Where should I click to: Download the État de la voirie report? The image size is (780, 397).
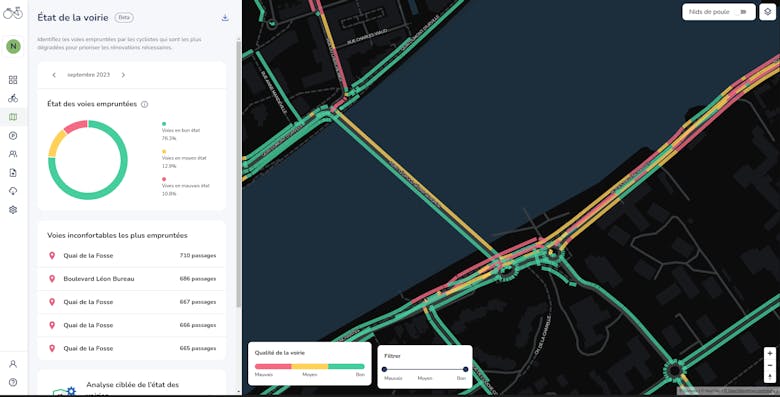click(x=225, y=17)
